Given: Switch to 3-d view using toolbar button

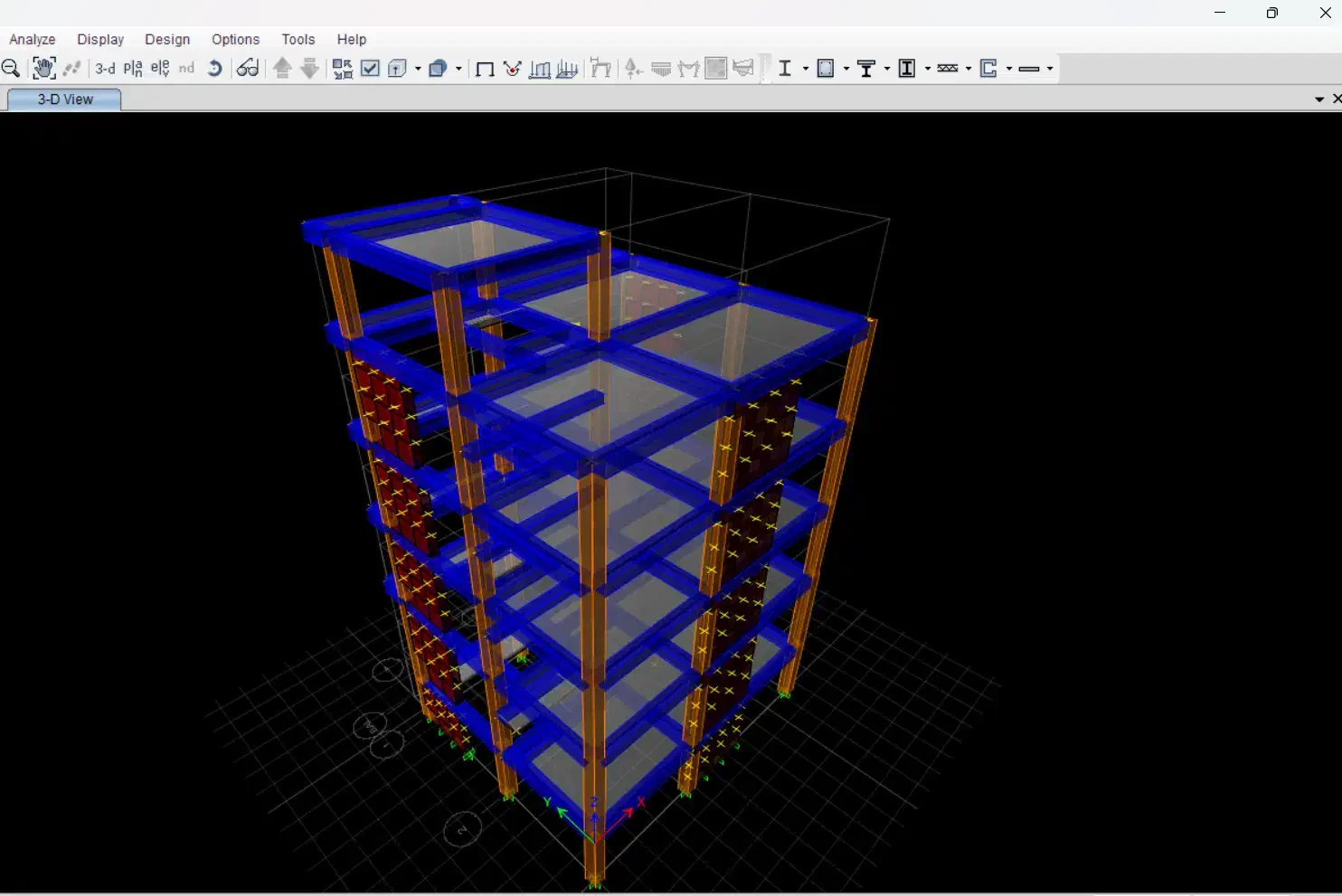Looking at the screenshot, I should 105,69.
